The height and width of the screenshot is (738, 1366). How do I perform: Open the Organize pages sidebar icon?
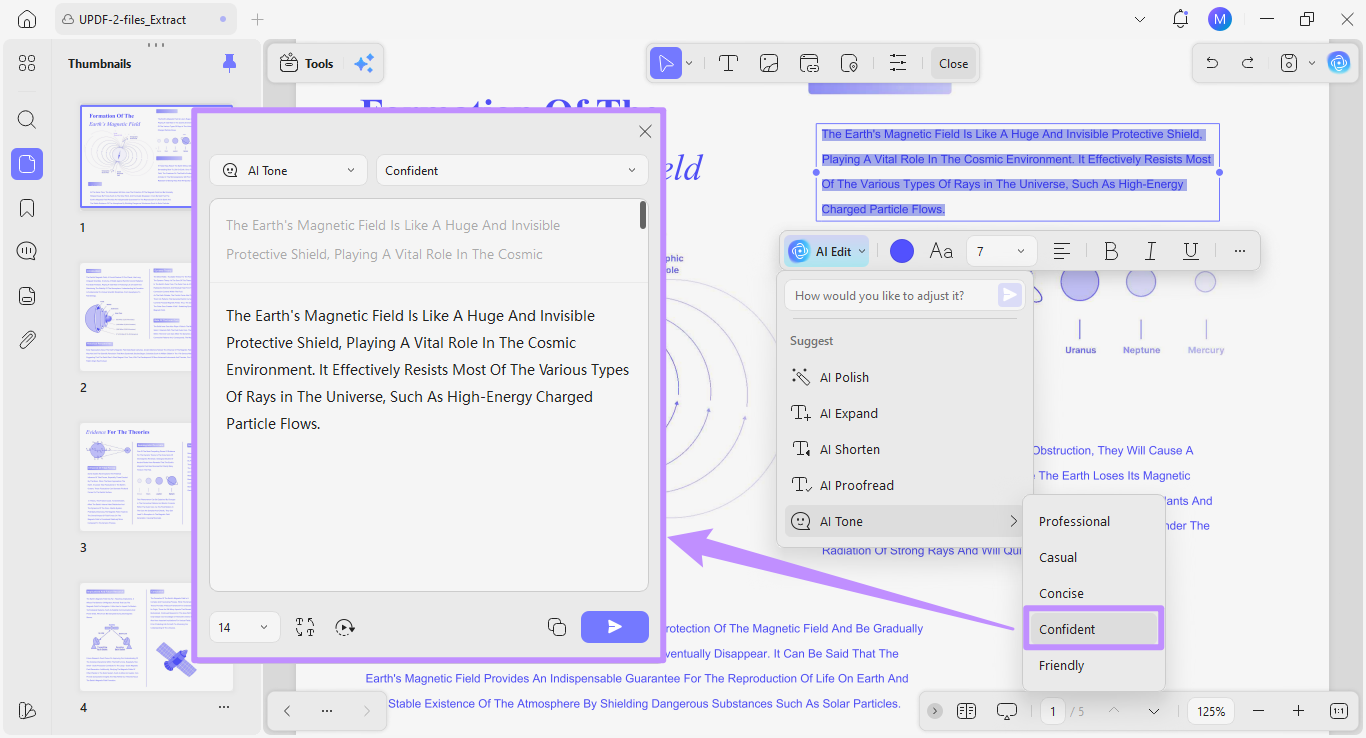tap(27, 64)
